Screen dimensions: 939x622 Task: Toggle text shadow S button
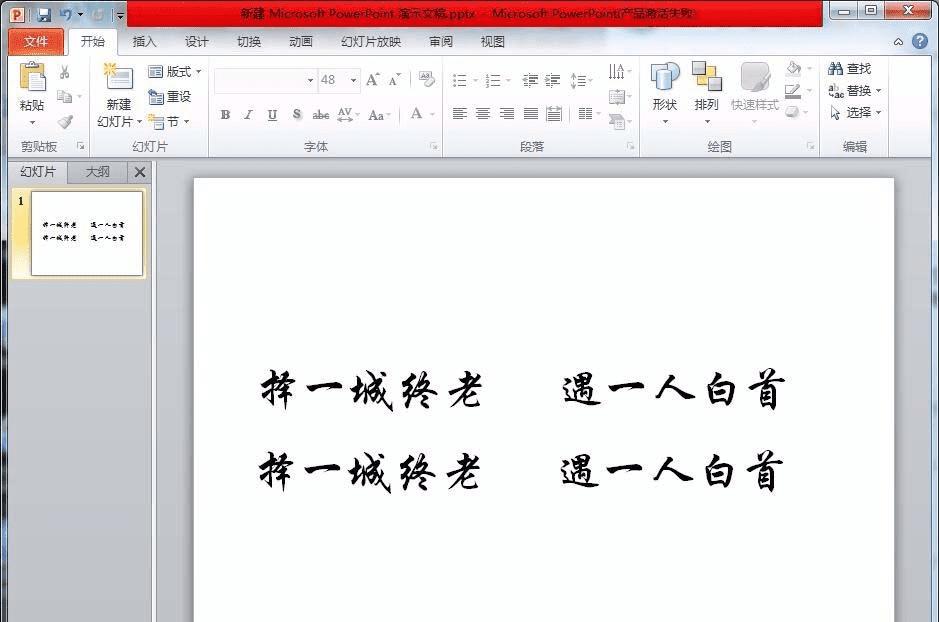click(x=296, y=114)
